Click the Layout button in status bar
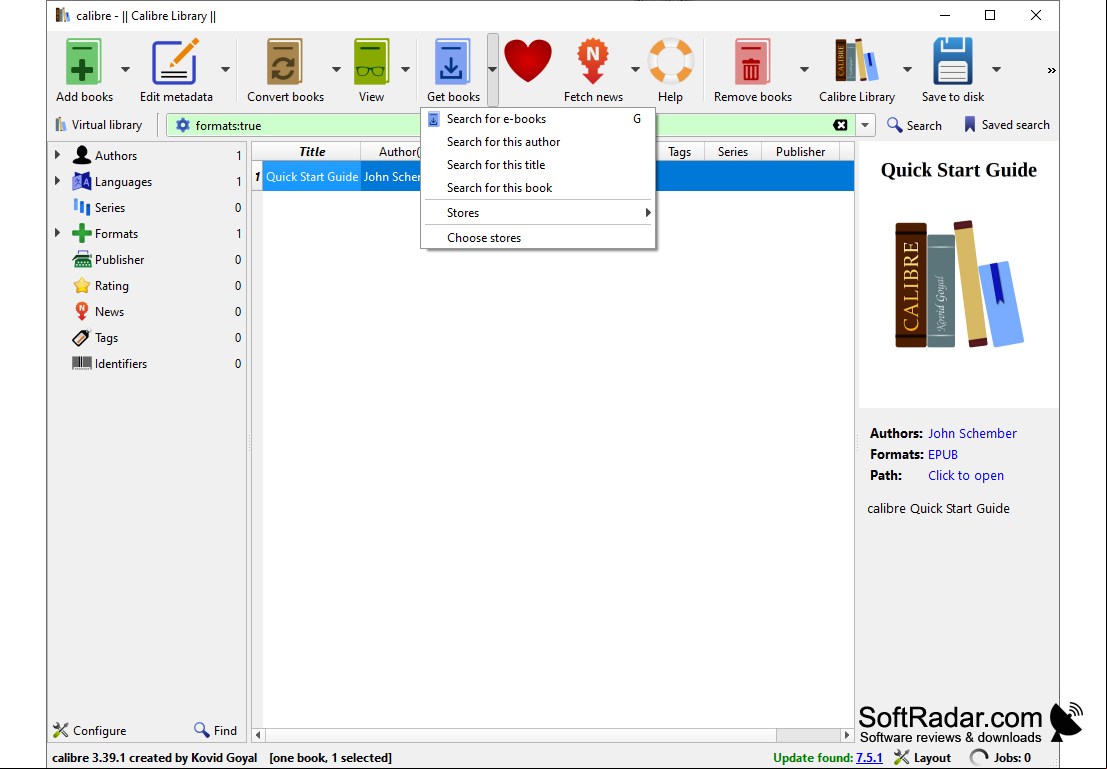Image resolution: width=1107 pixels, height=769 pixels. 922,758
